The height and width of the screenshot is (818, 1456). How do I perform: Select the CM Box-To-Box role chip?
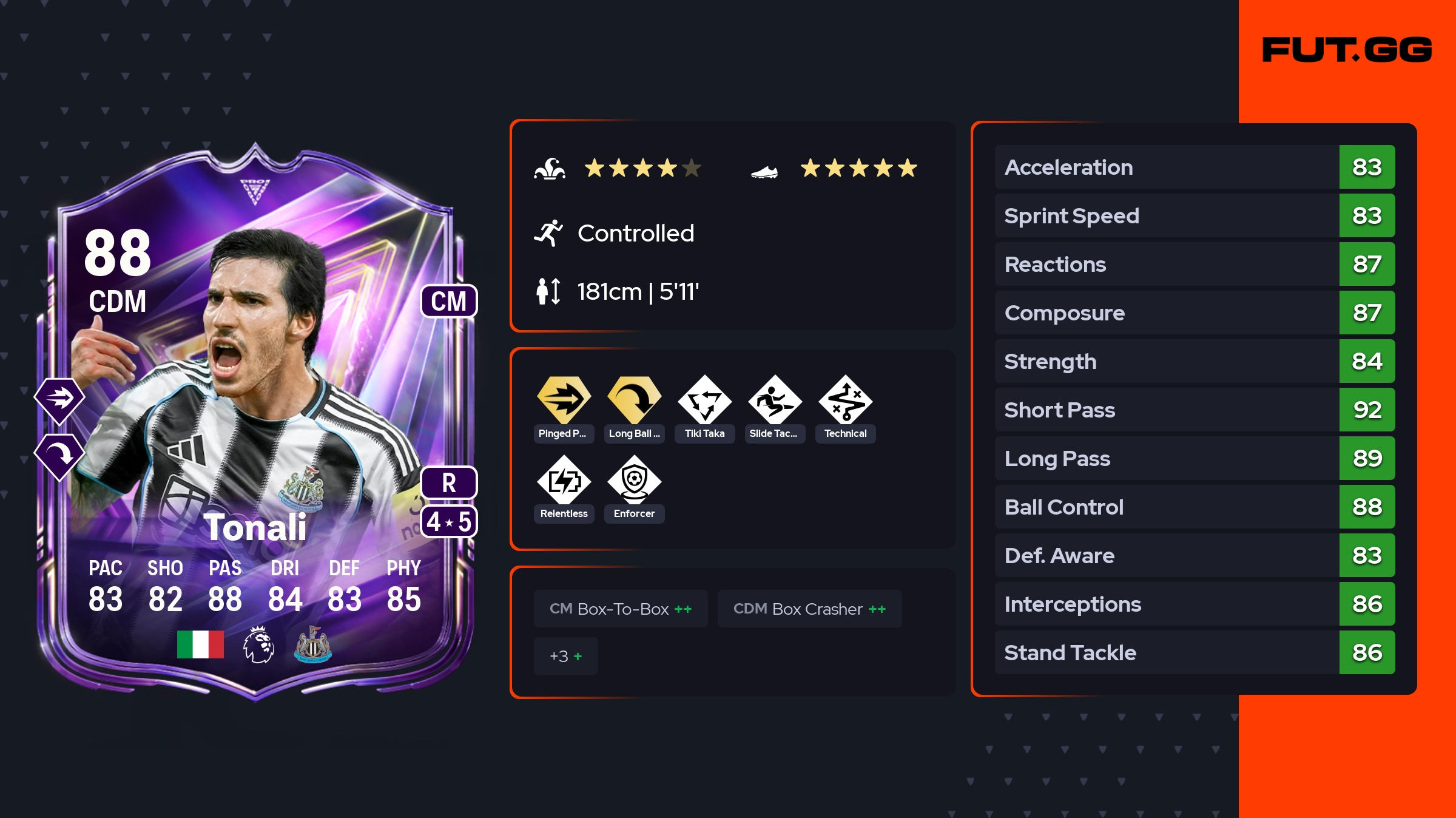tap(621, 609)
